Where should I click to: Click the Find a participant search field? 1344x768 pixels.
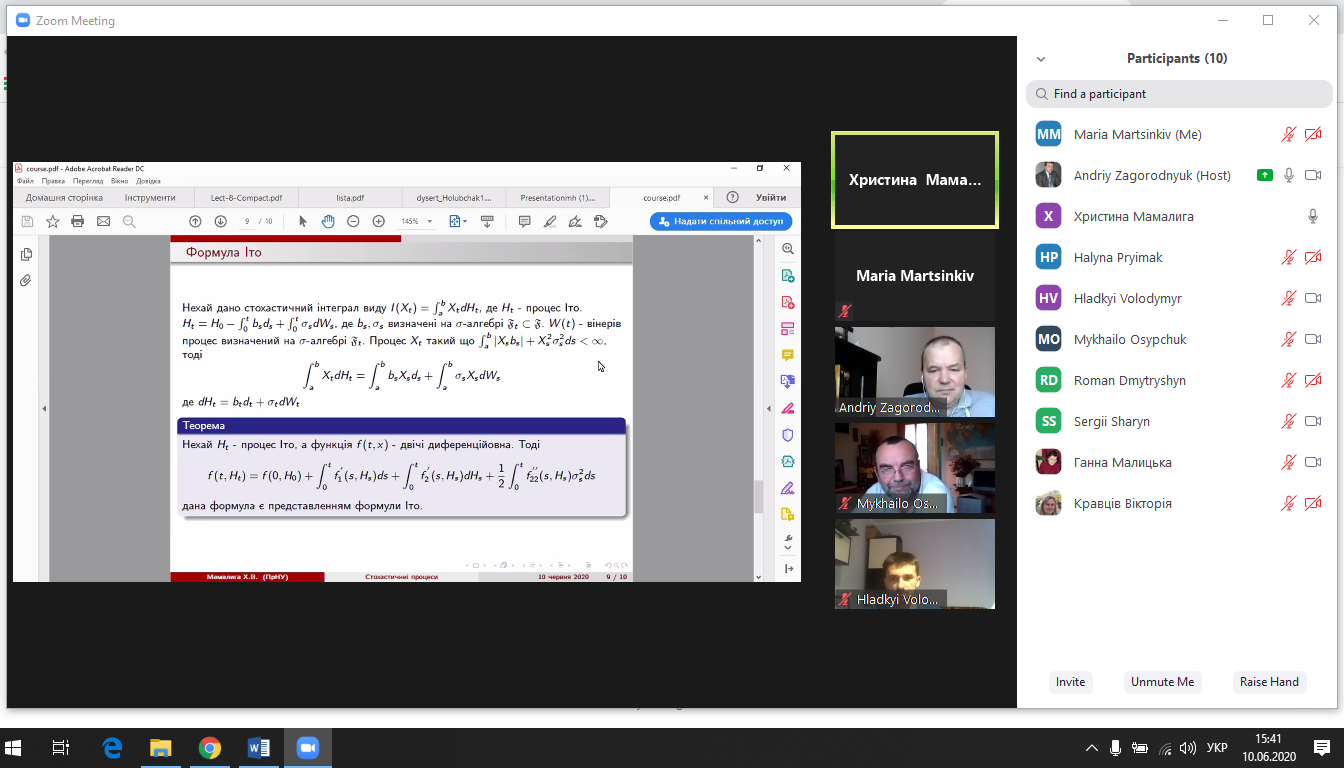point(1180,94)
